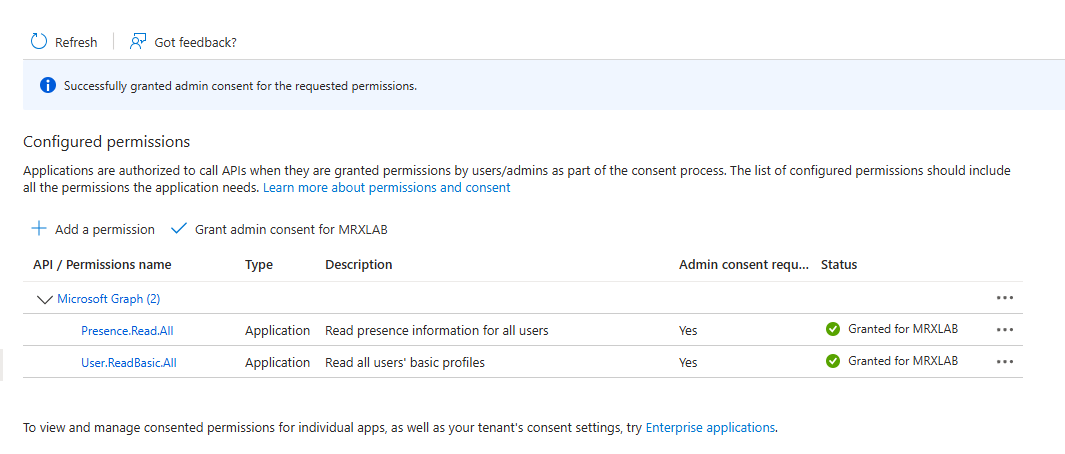Select Application type cell in User.ReadBasic.All row
The height and width of the screenshot is (454, 1065).
pos(277,363)
